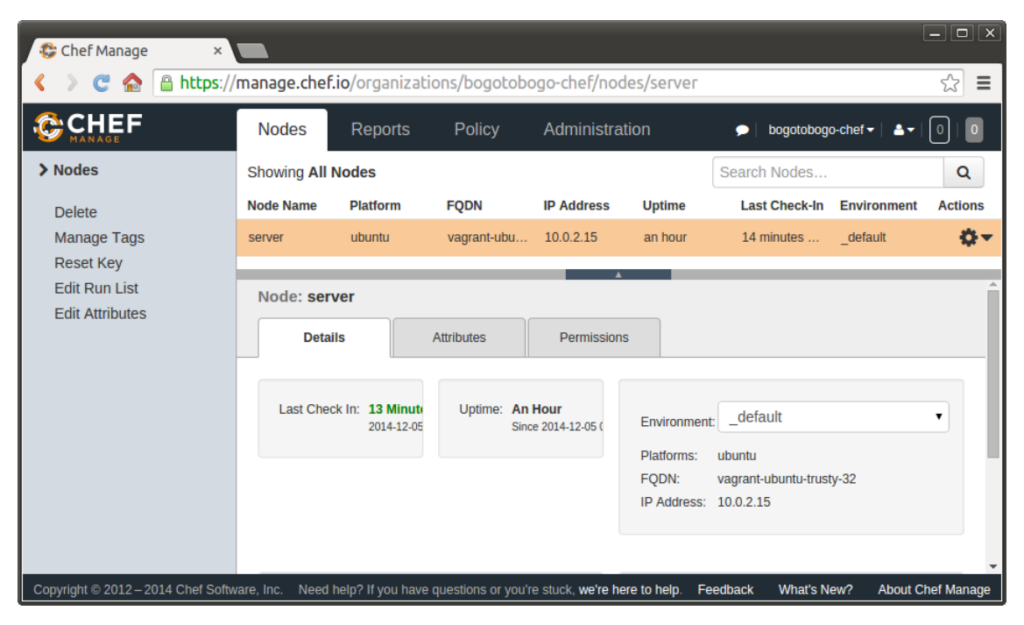The width and height of the screenshot is (1024, 625).
Task: Open the chat bubble feedback icon
Action: pyautogui.click(x=742, y=130)
